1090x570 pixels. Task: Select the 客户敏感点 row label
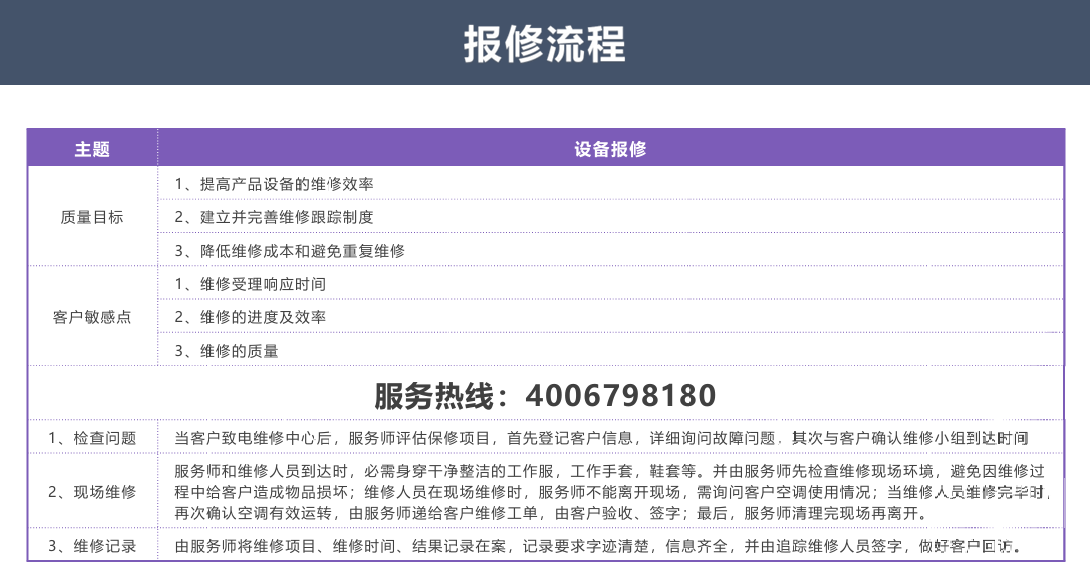92,317
